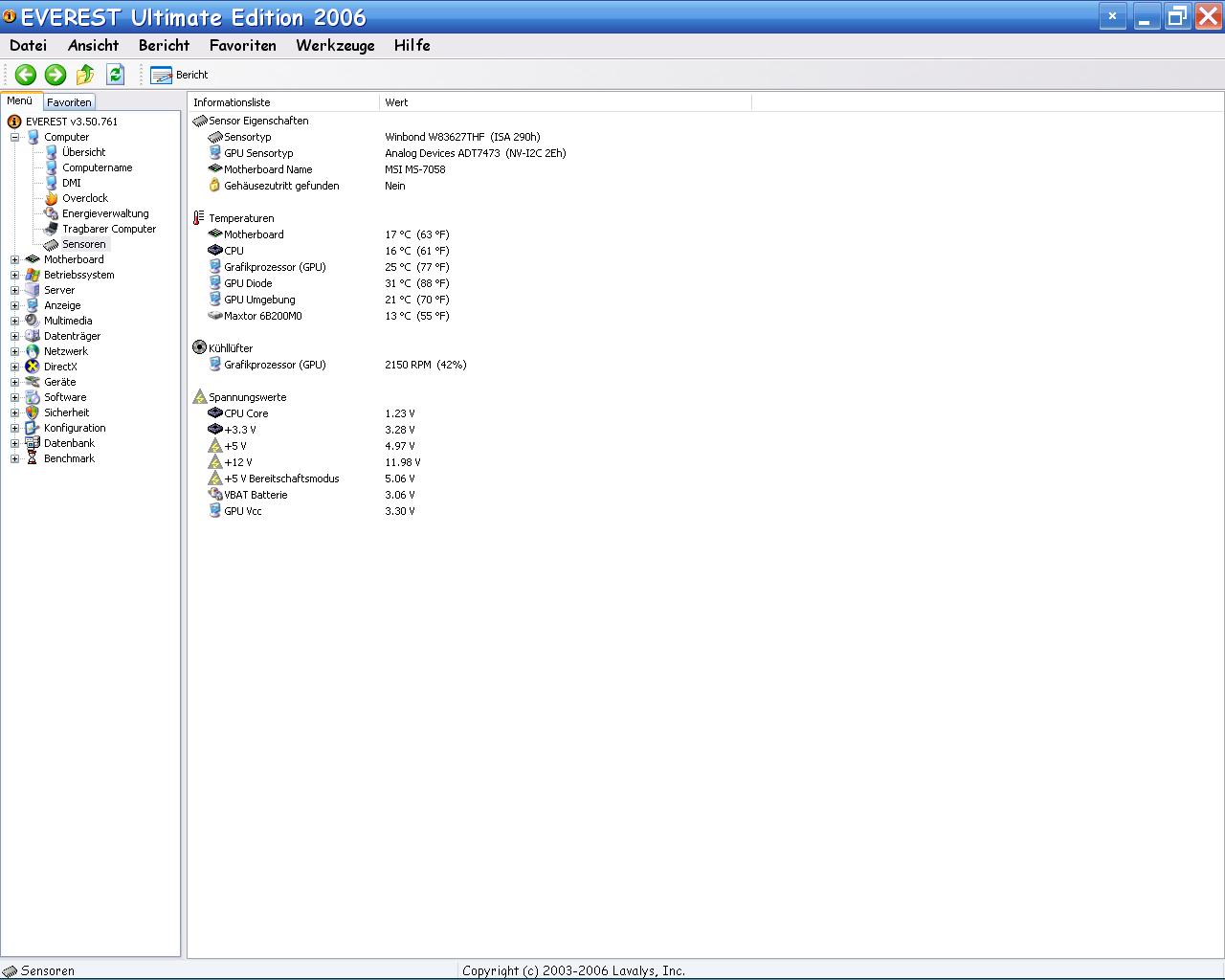Image resolution: width=1225 pixels, height=980 pixels.
Task: Click the Informationsliste column header
Action: tap(283, 102)
